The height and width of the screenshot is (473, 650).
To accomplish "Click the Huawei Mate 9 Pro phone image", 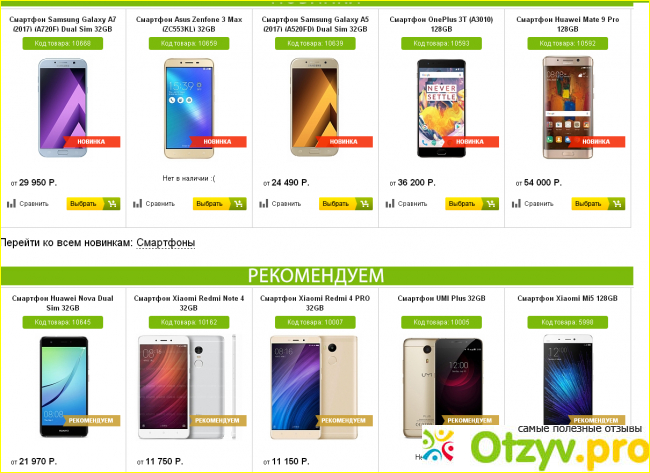I will pyautogui.click(x=568, y=108).
